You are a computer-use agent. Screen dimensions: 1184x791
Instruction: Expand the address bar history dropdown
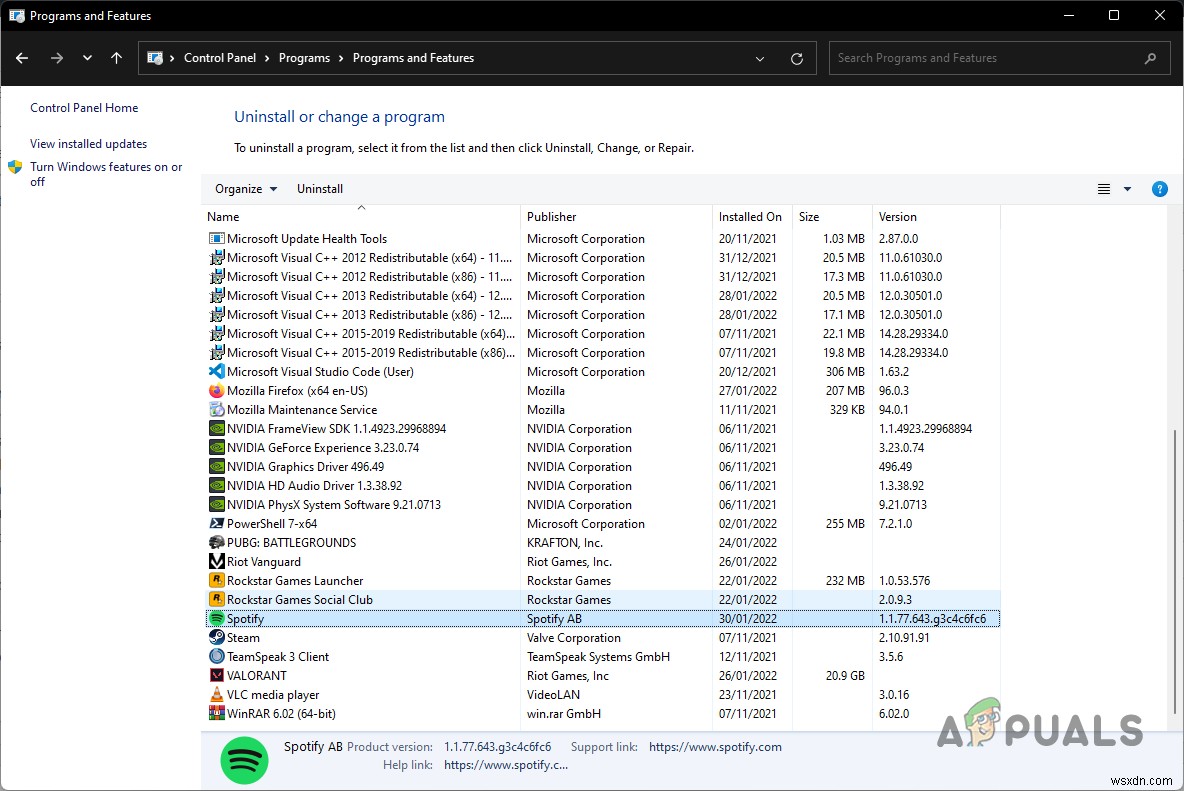pos(761,58)
